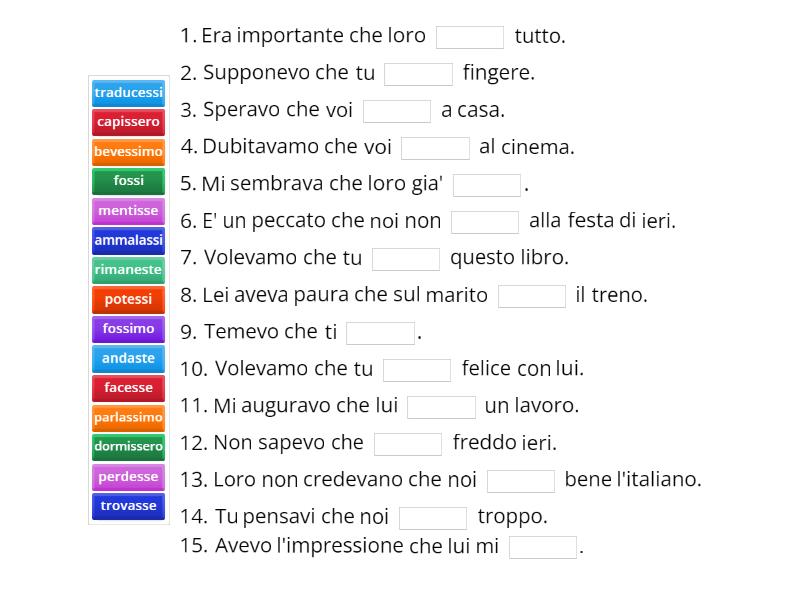Select the blue "trovasse" tile
The image size is (800, 600).
click(x=128, y=505)
